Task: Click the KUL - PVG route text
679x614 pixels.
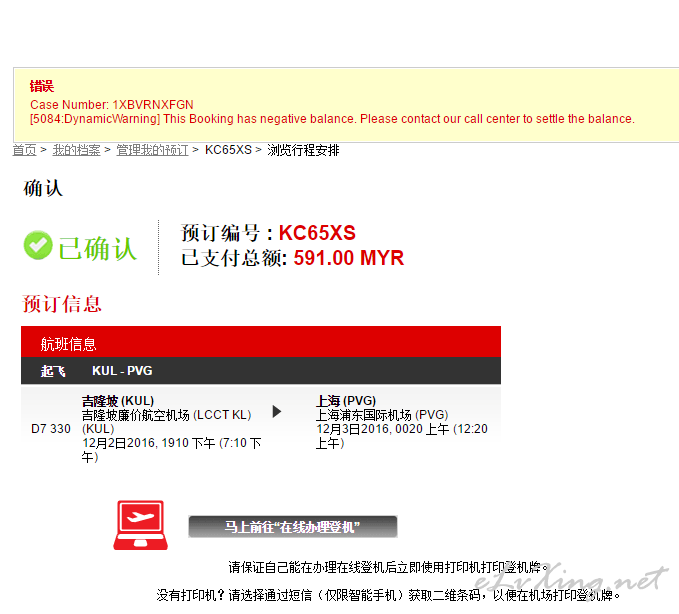Action: point(121,371)
